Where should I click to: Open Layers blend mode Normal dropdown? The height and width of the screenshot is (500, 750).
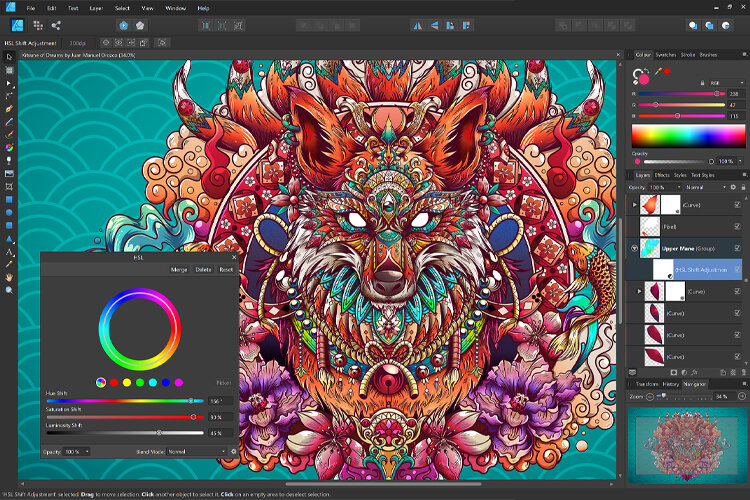tap(706, 188)
